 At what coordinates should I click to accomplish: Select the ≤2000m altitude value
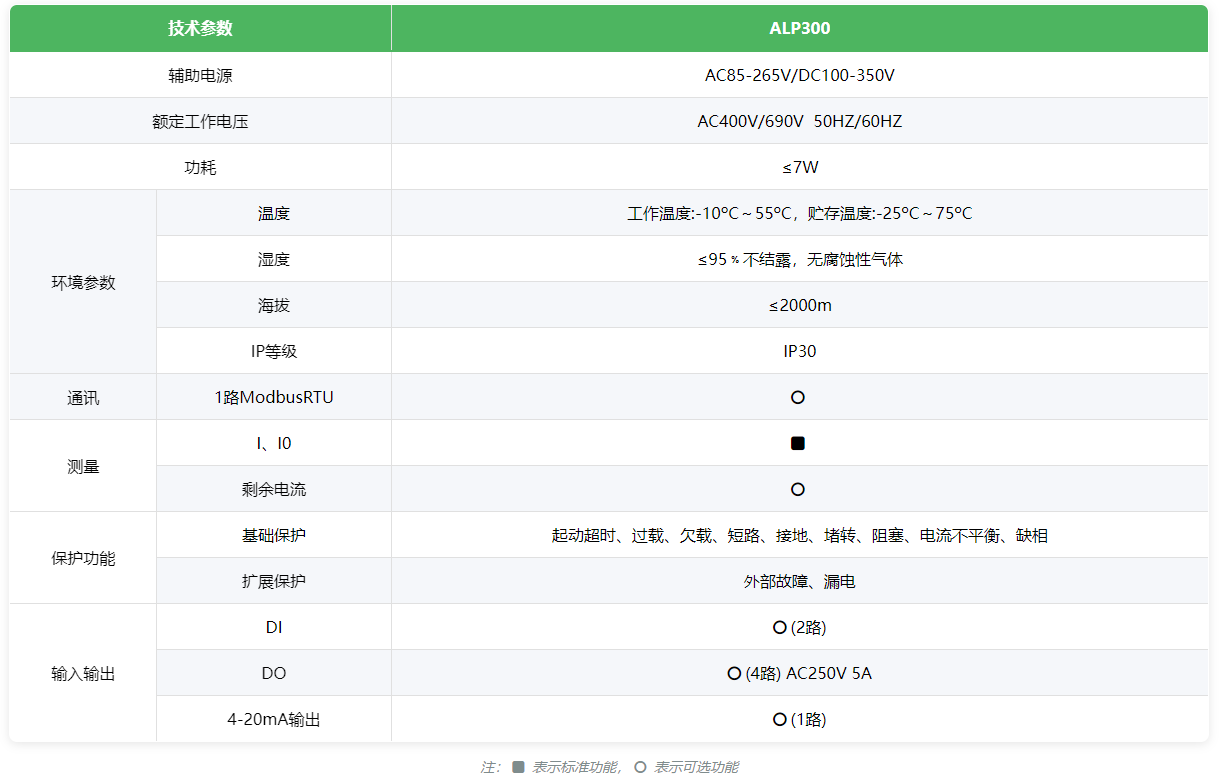pos(799,305)
